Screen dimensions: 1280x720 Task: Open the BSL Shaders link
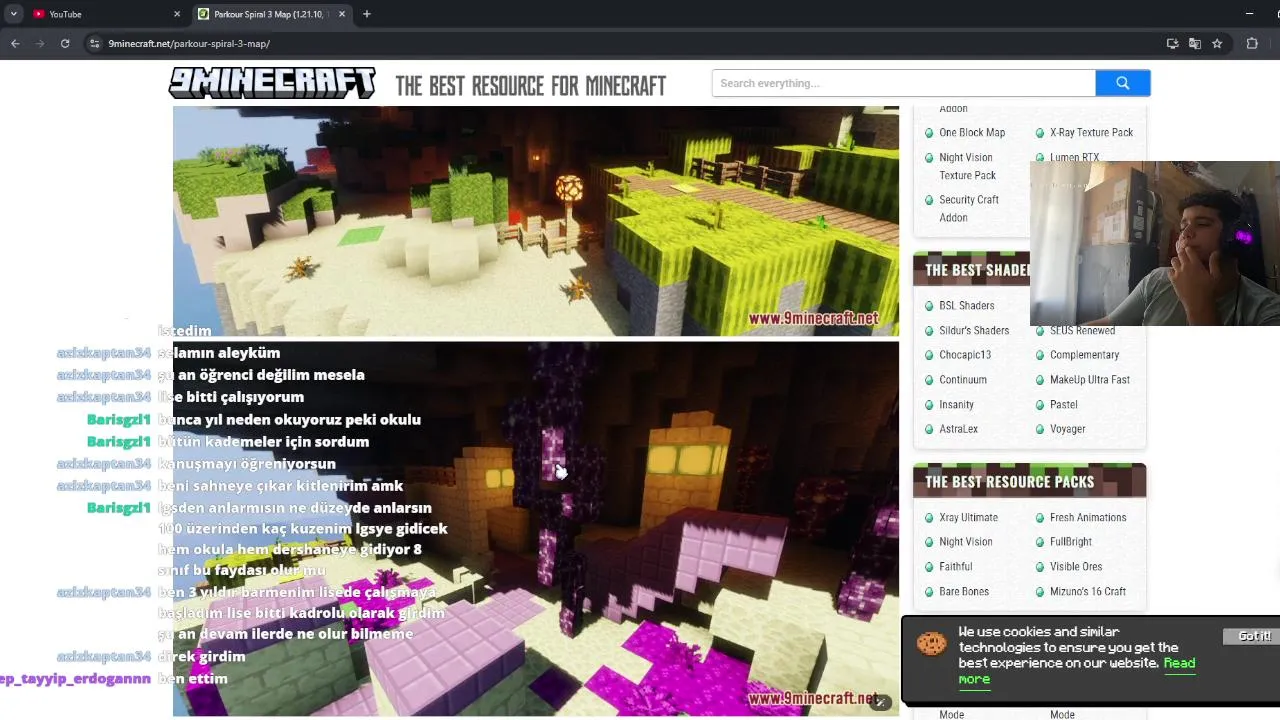(x=966, y=305)
